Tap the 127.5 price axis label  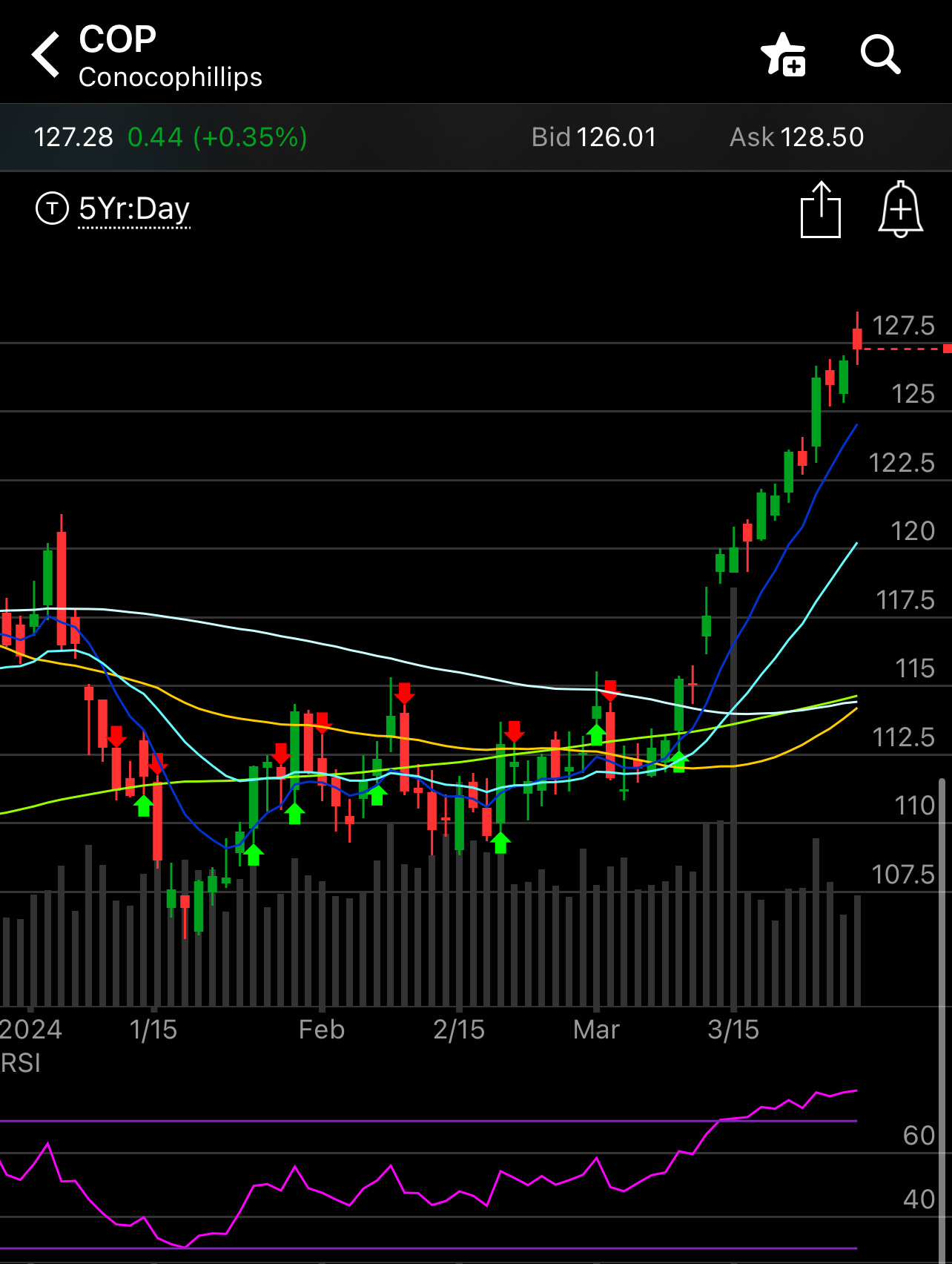click(x=903, y=326)
